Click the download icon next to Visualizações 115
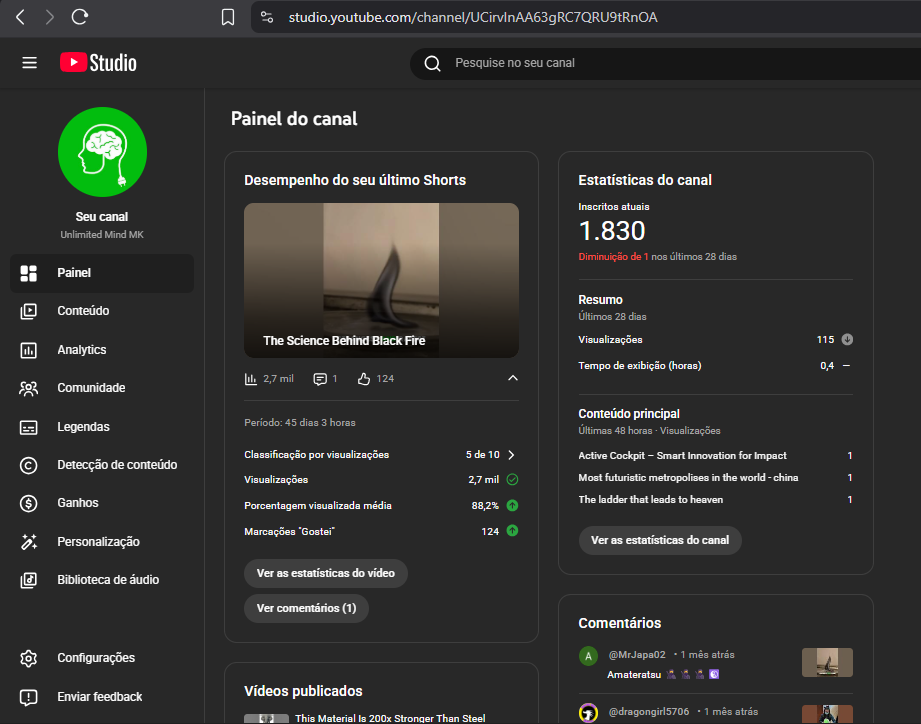The height and width of the screenshot is (724, 921). coord(846,339)
